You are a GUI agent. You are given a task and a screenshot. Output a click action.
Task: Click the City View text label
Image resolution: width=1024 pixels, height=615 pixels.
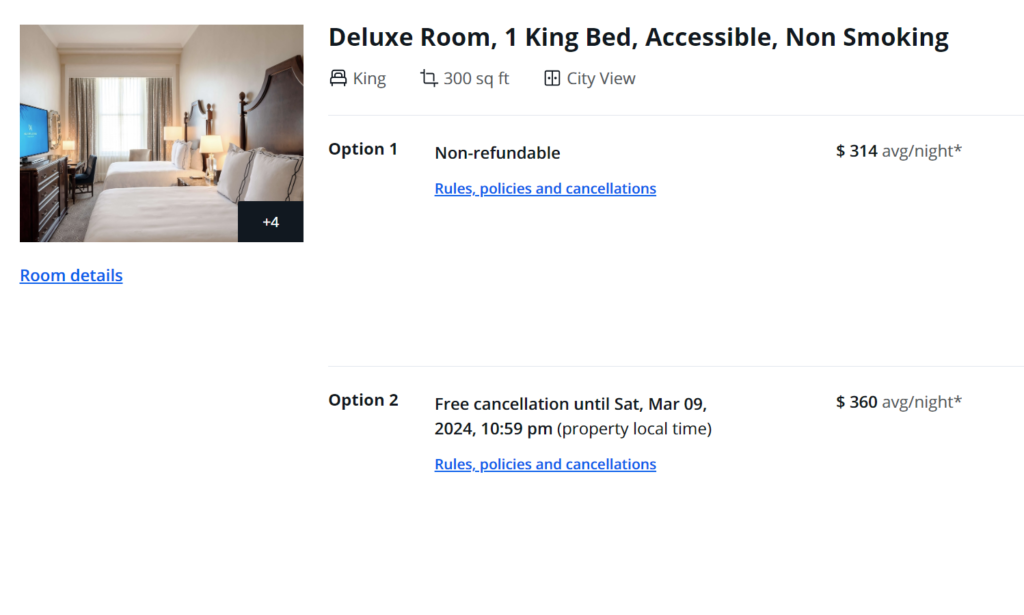[x=600, y=78]
